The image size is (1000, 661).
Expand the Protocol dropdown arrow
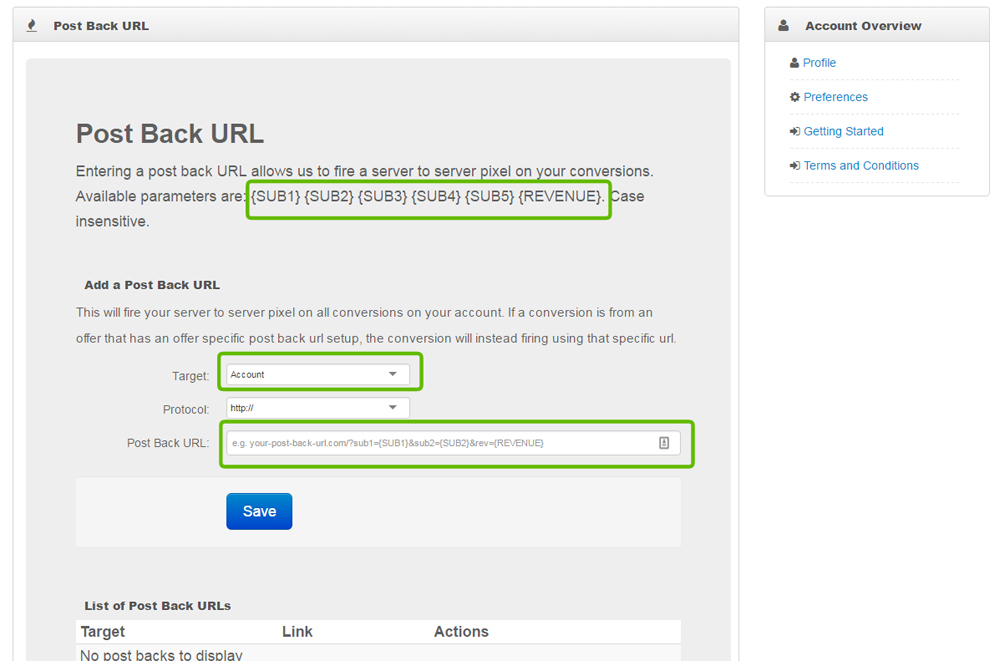(393, 408)
